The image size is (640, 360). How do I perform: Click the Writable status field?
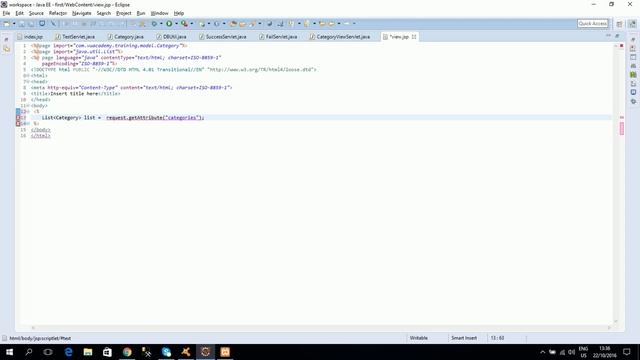tap(418, 338)
